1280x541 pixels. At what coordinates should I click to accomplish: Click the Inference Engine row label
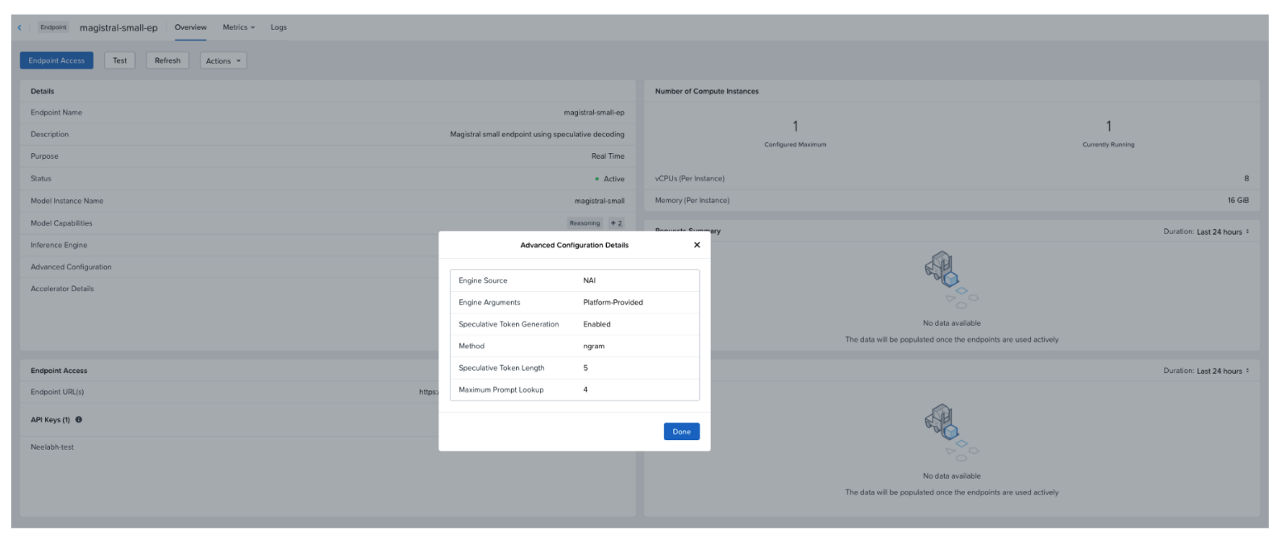click(x=58, y=245)
